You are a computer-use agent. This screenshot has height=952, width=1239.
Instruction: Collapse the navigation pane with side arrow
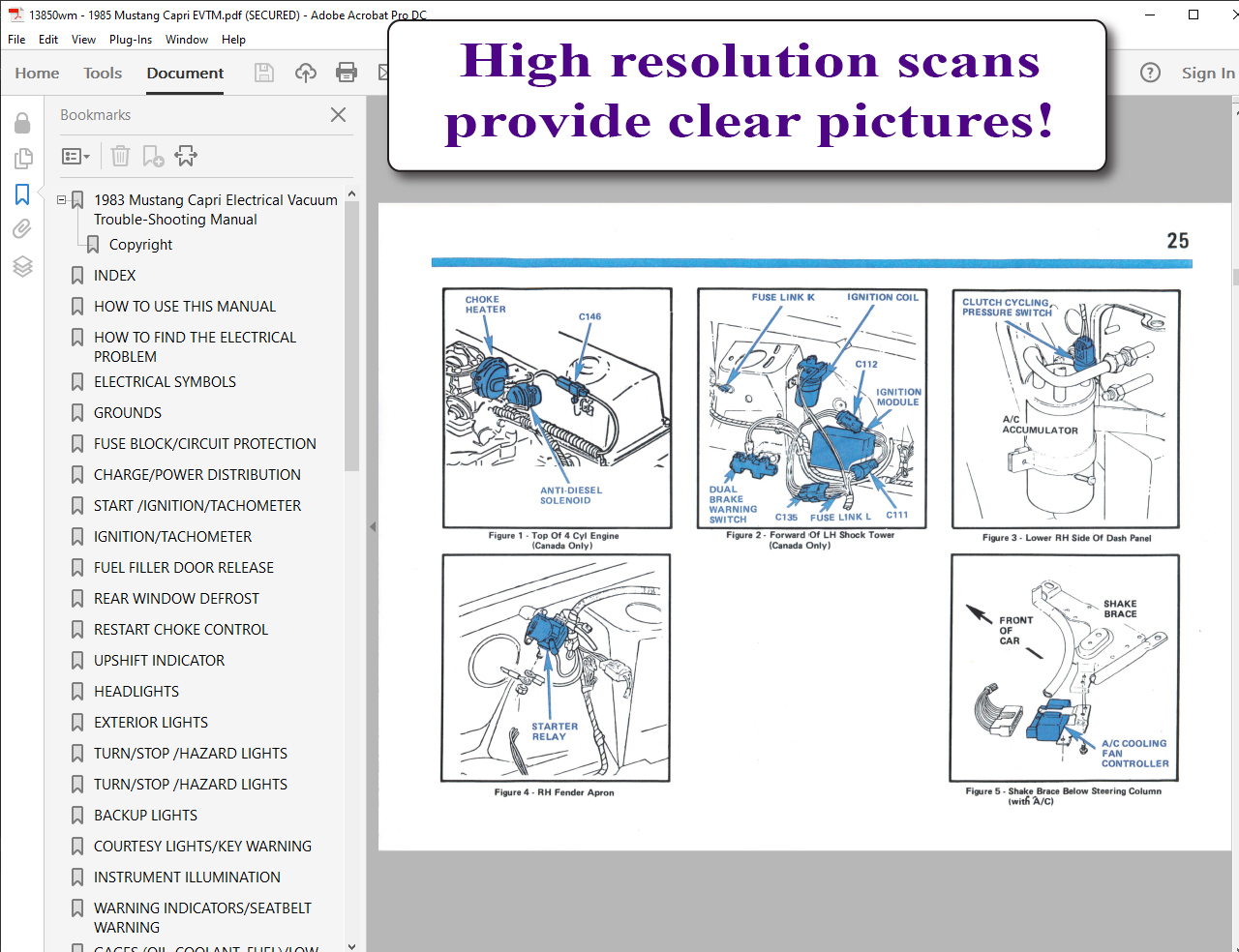click(373, 527)
